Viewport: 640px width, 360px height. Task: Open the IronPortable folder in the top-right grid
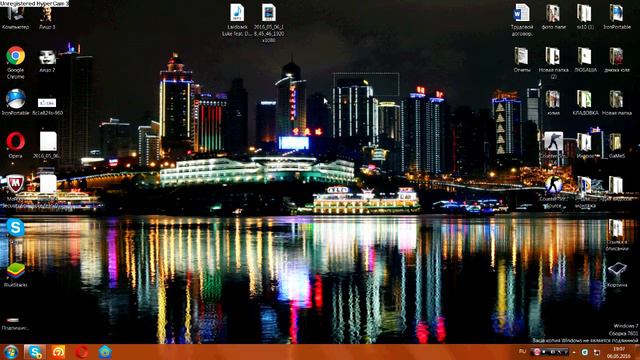617,17
